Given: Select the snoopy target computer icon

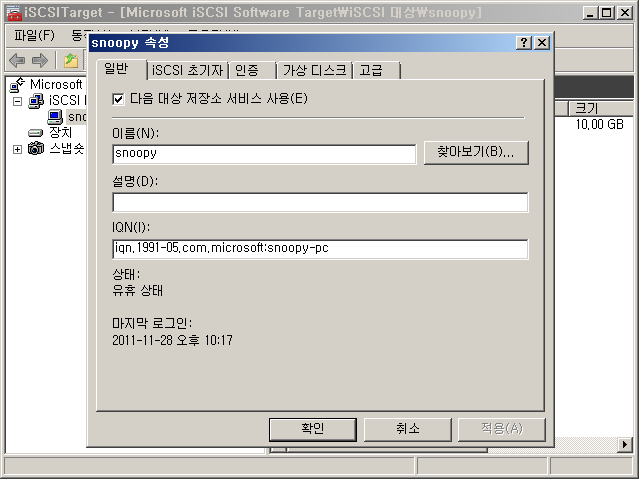Looking at the screenshot, I should click(x=55, y=117).
